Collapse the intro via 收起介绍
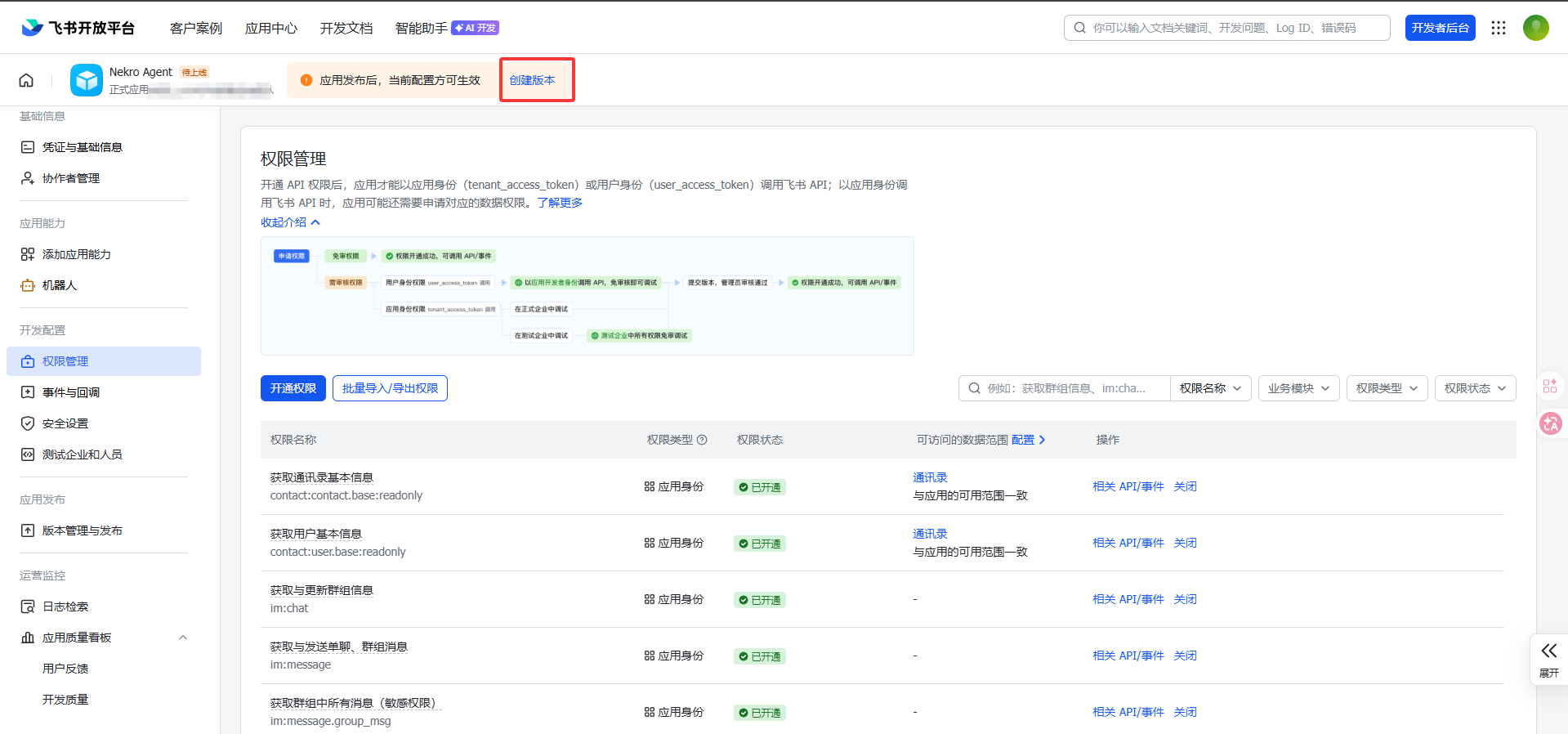This screenshot has height=734, width=1568. 290,222
